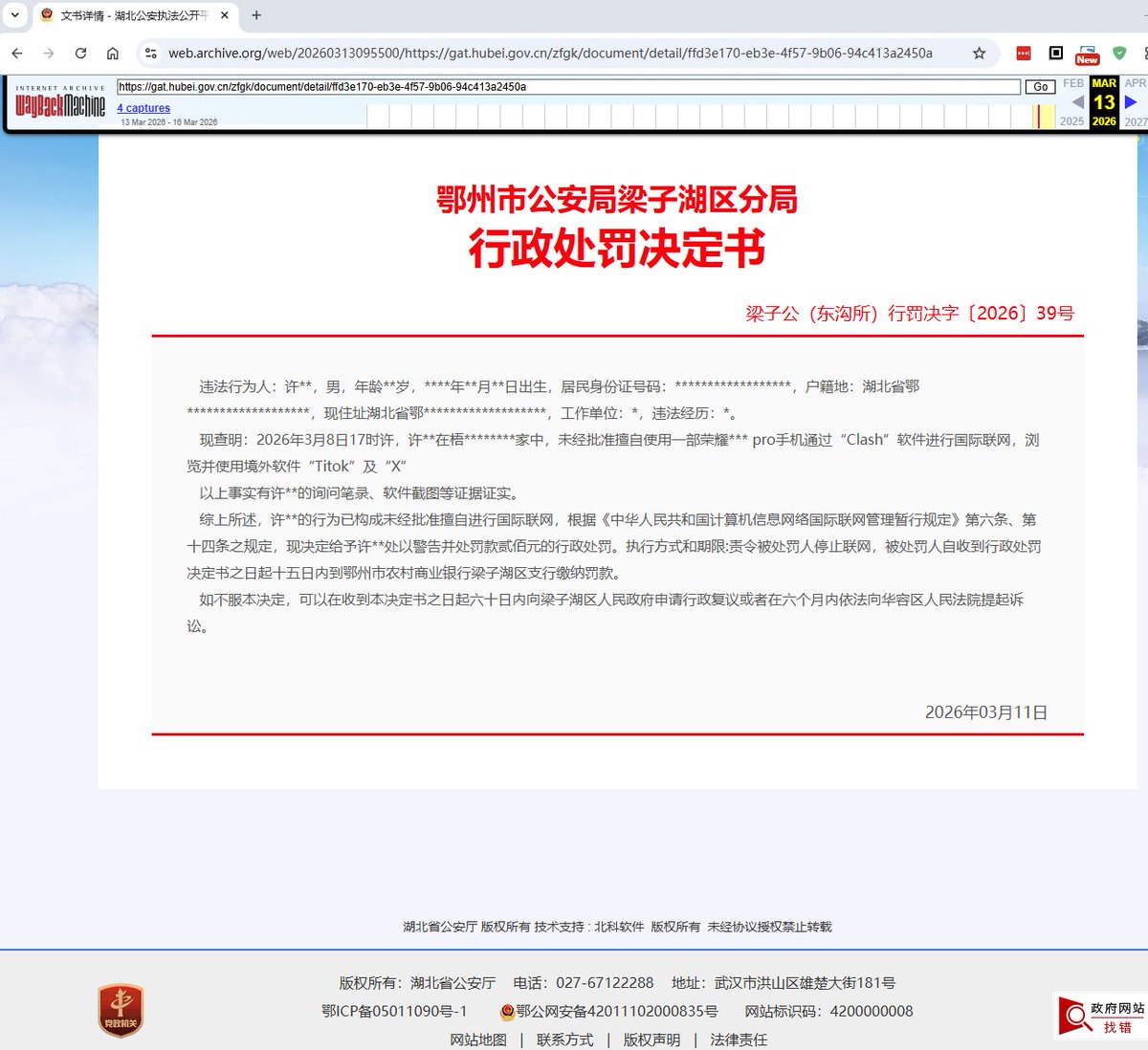Select capture marker on timeline sparkline

(1037, 116)
